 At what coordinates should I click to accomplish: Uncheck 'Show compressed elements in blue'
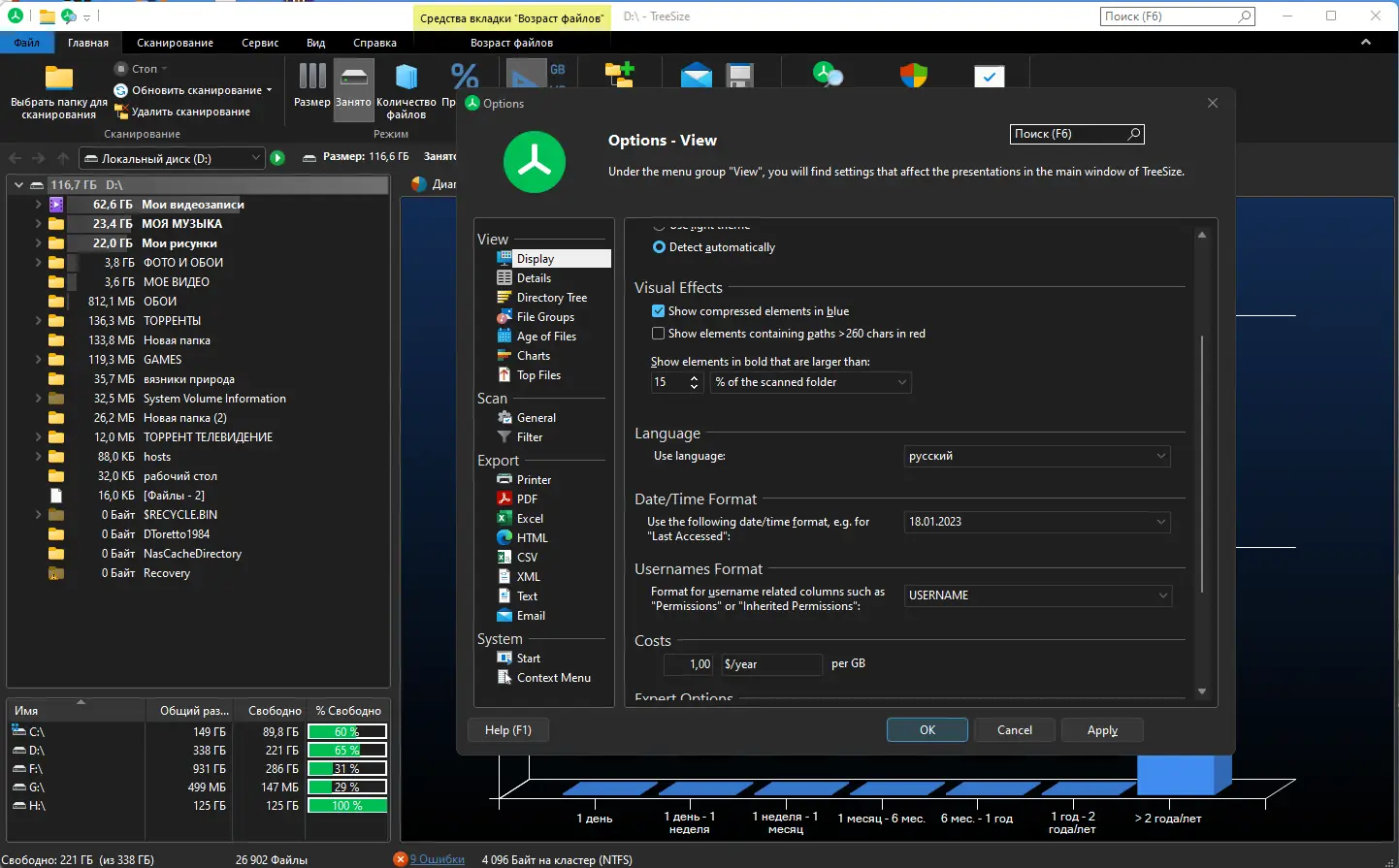click(659, 311)
